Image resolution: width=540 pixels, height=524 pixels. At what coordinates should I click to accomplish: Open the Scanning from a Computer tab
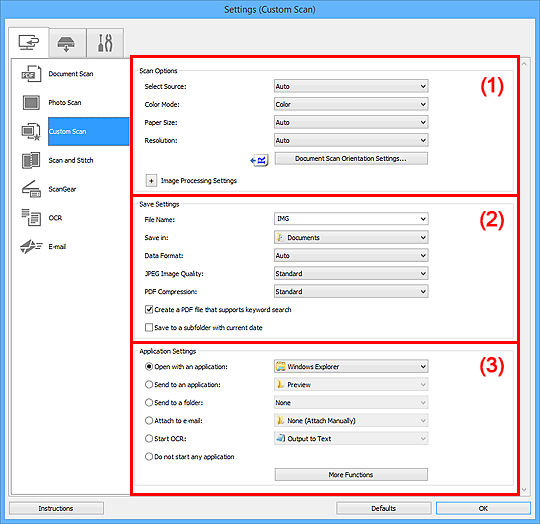click(x=29, y=43)
